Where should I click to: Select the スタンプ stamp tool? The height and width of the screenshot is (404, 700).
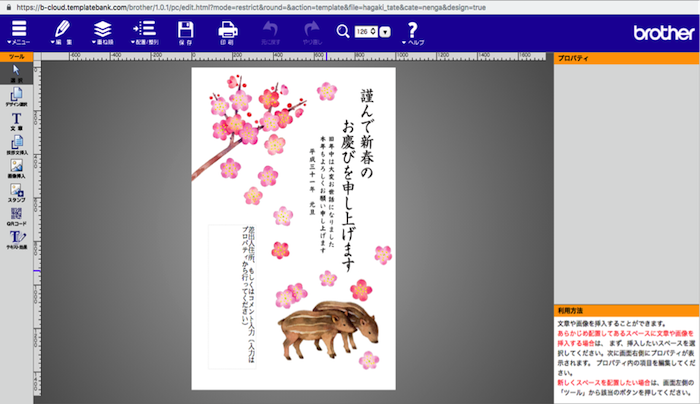coord(17,193)
